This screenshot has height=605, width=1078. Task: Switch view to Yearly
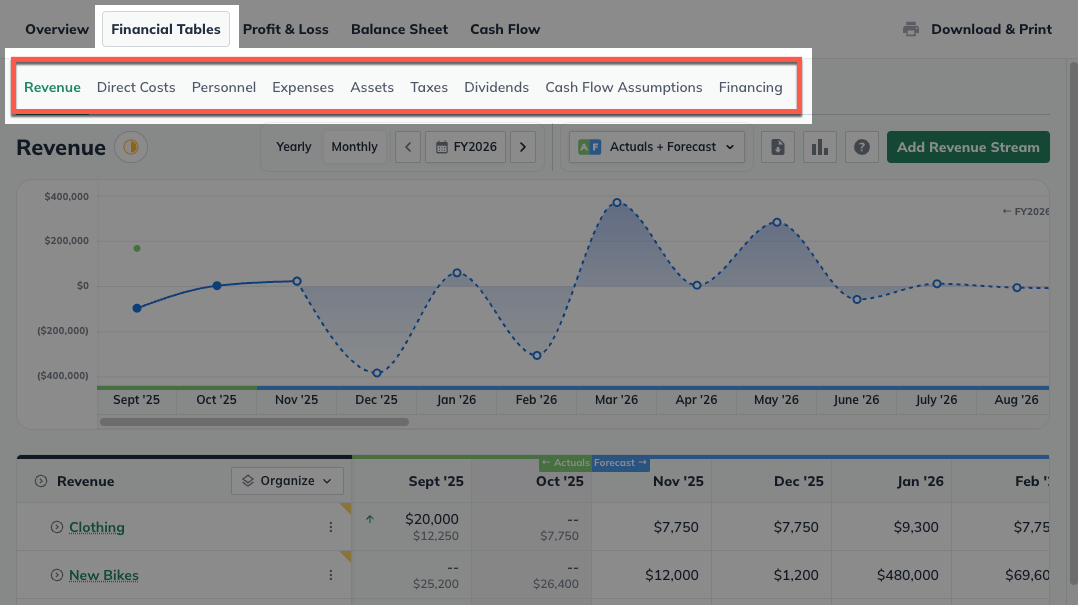pyautogui.click(x=294, y=147)
